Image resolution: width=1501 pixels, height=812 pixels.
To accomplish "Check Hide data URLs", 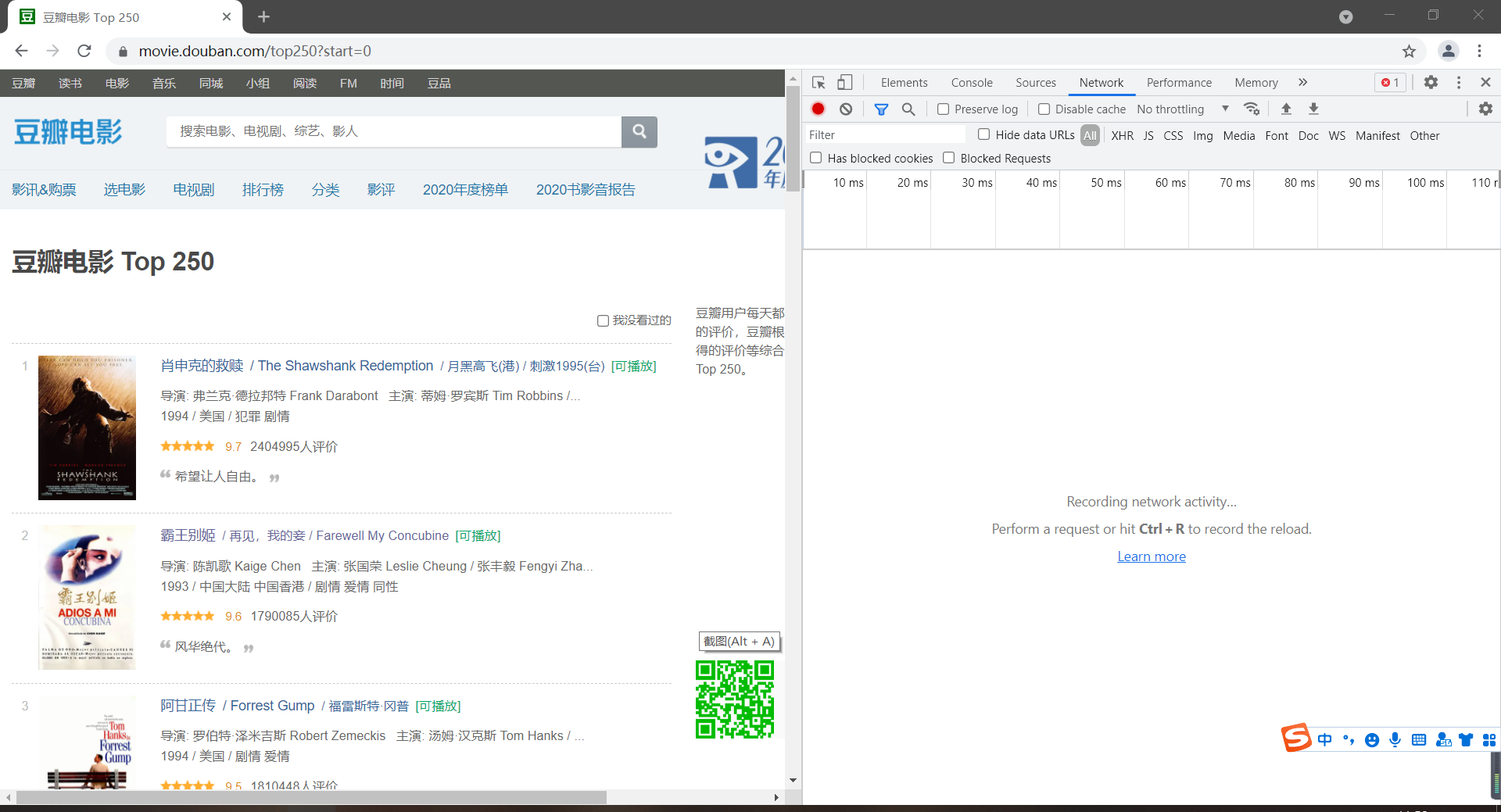I will pos(984,134).
